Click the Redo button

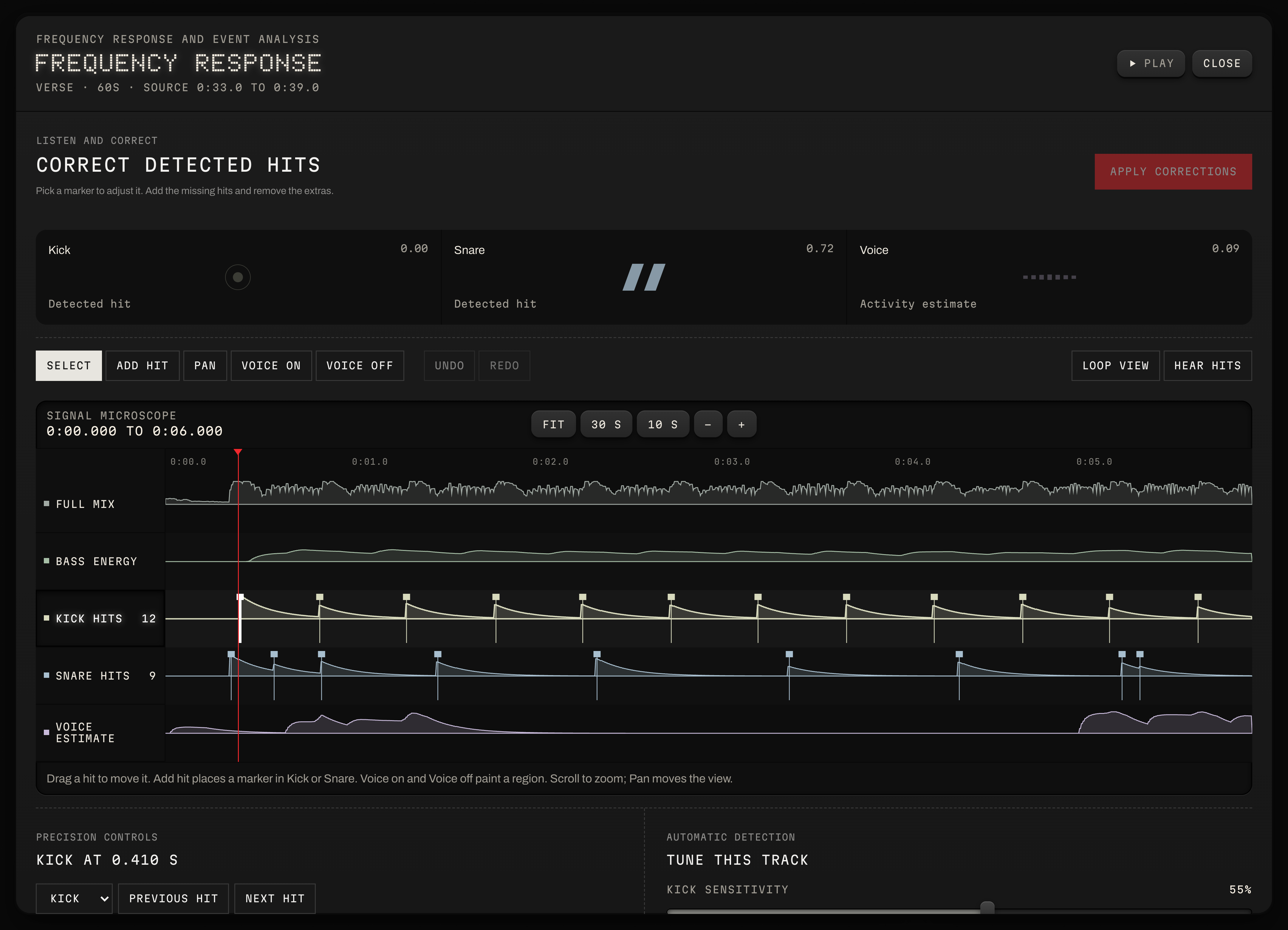pos(504,366)
